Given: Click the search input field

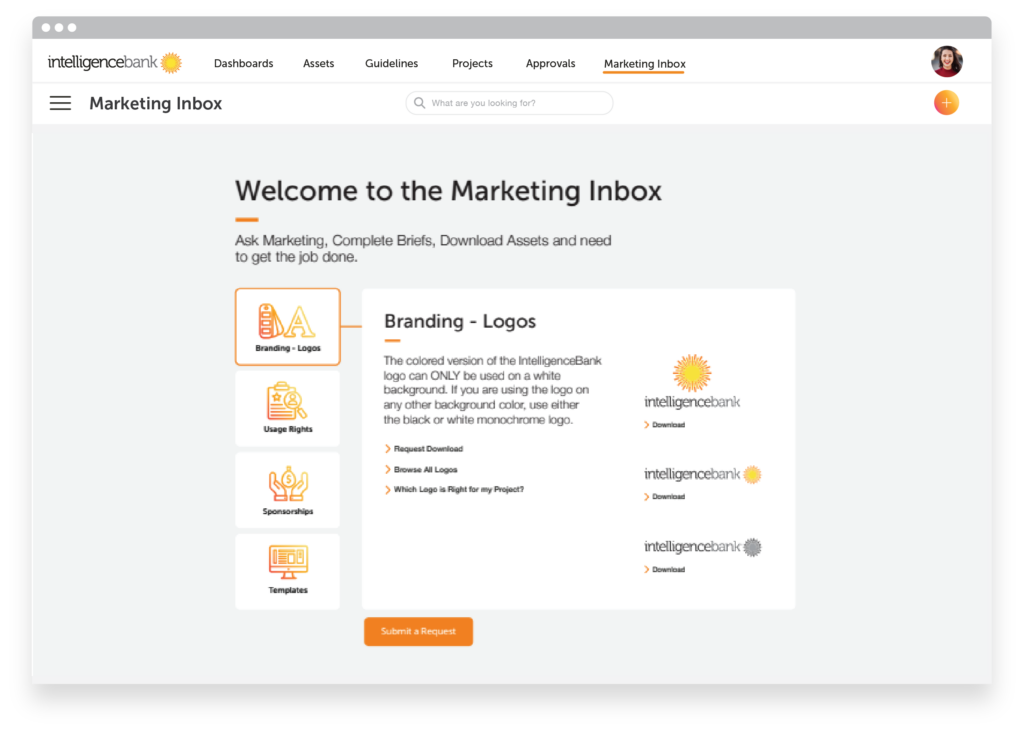Looking at the screenshot, I should pos(510,102).
